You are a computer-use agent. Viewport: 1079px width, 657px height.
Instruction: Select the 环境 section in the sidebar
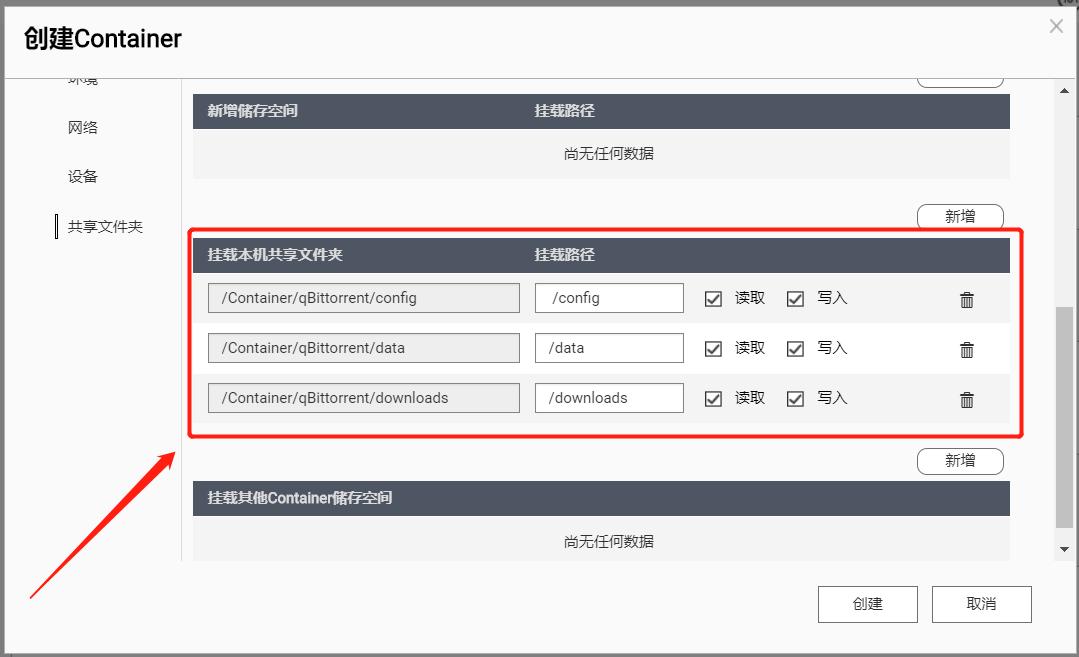(x=82, y=80)
